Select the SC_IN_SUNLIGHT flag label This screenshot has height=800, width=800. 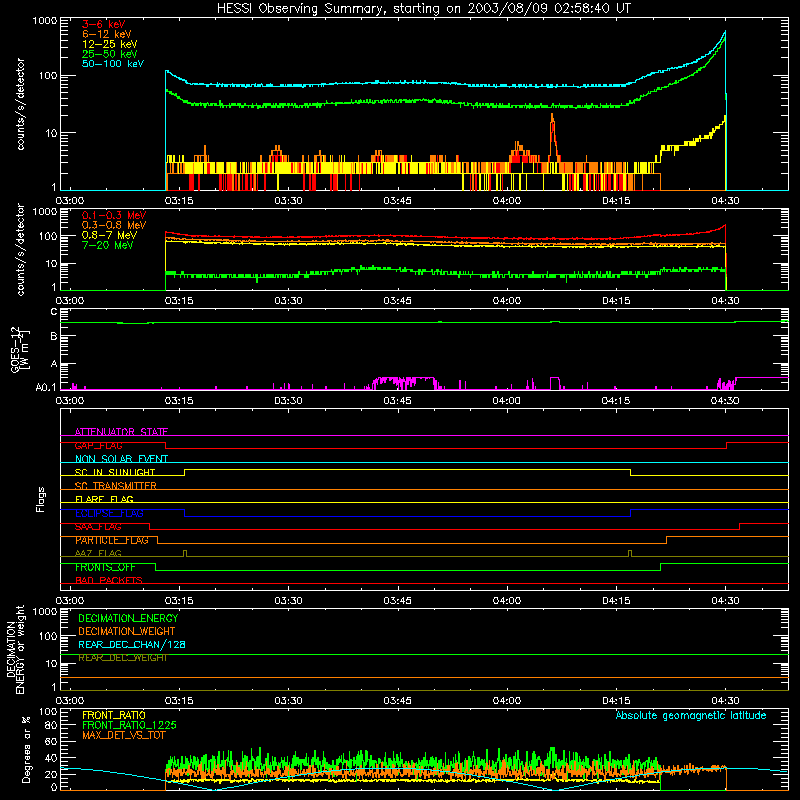coord(115,472)
